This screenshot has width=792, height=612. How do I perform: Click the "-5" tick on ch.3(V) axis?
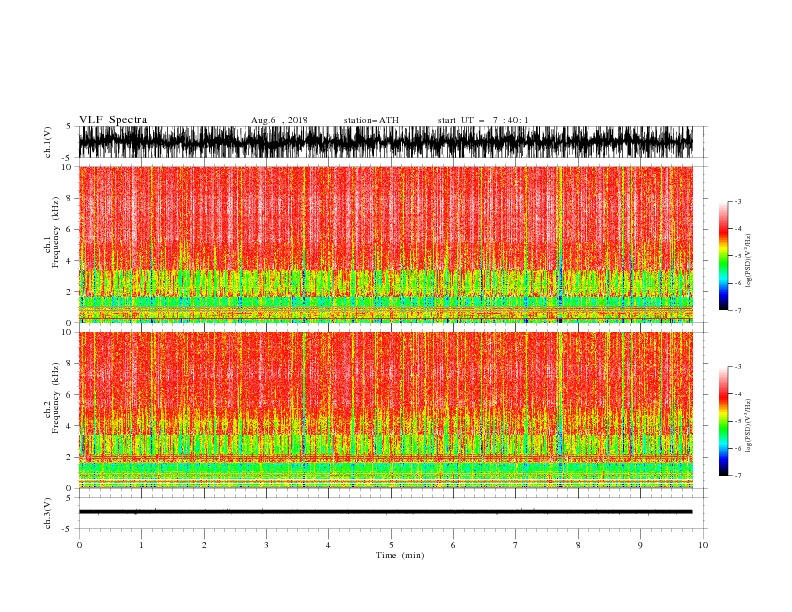click(68, 529)
